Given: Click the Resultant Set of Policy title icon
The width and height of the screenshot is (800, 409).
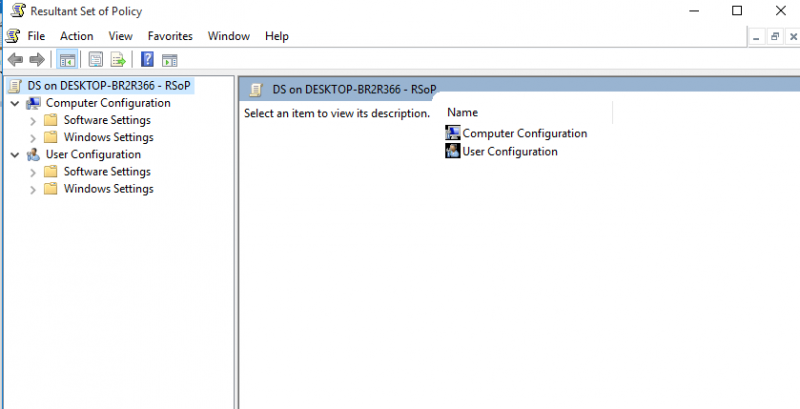Looking at the screenshot, I should (x=18, y=10).
